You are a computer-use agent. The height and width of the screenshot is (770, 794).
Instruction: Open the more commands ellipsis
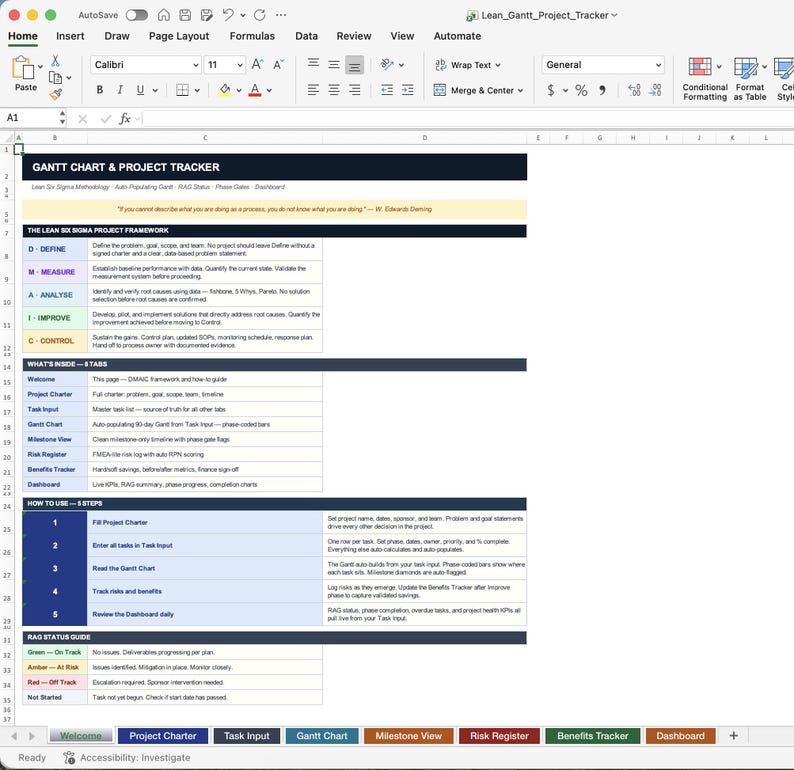tap(281, 15)
